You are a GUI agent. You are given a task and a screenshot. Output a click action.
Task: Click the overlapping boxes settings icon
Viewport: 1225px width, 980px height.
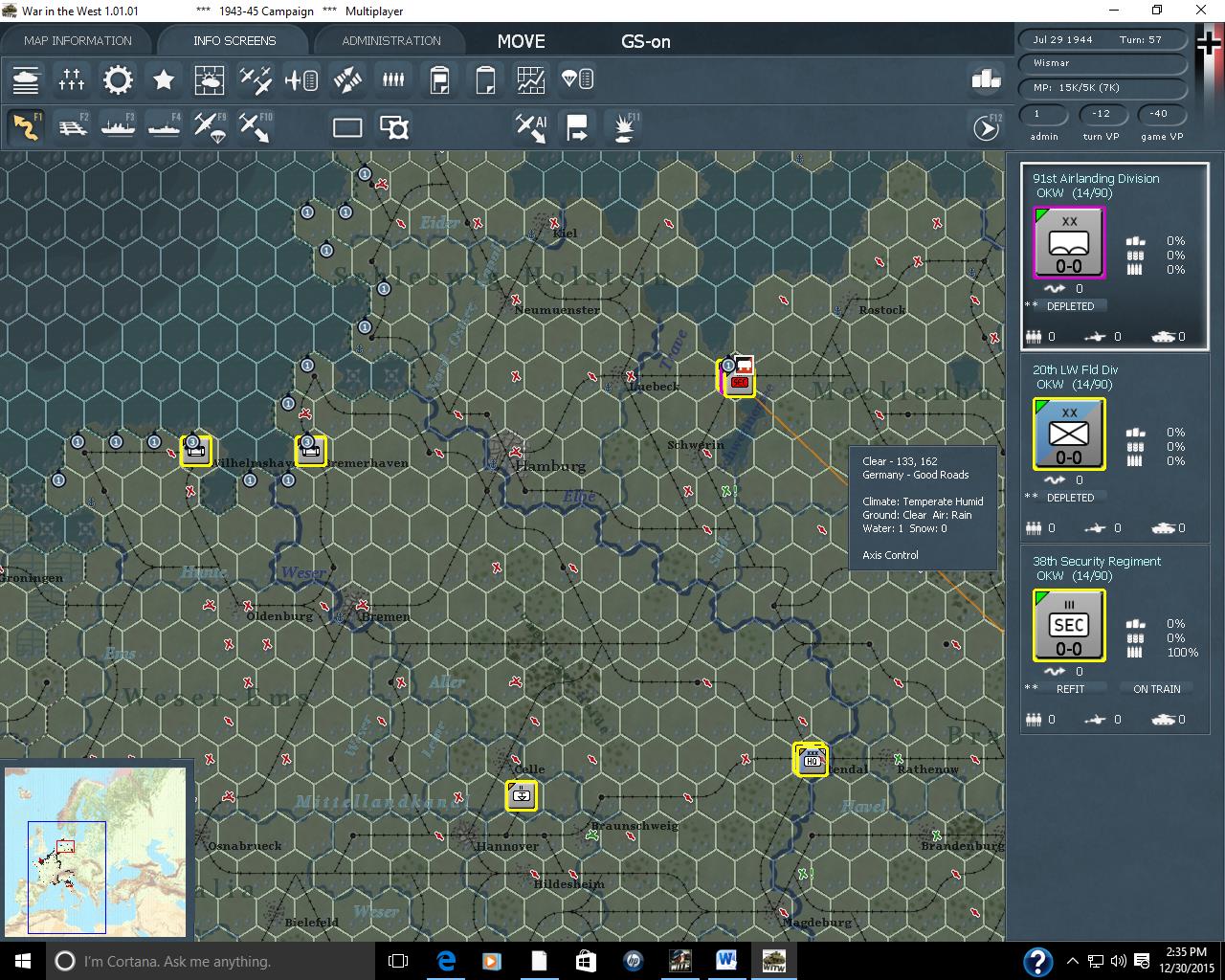(x=393, y=127)
